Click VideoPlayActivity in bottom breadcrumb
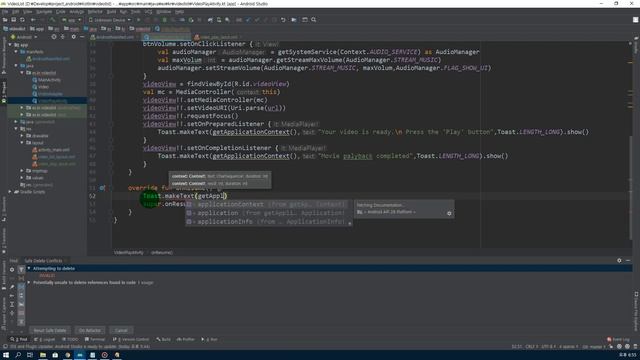 129,253
